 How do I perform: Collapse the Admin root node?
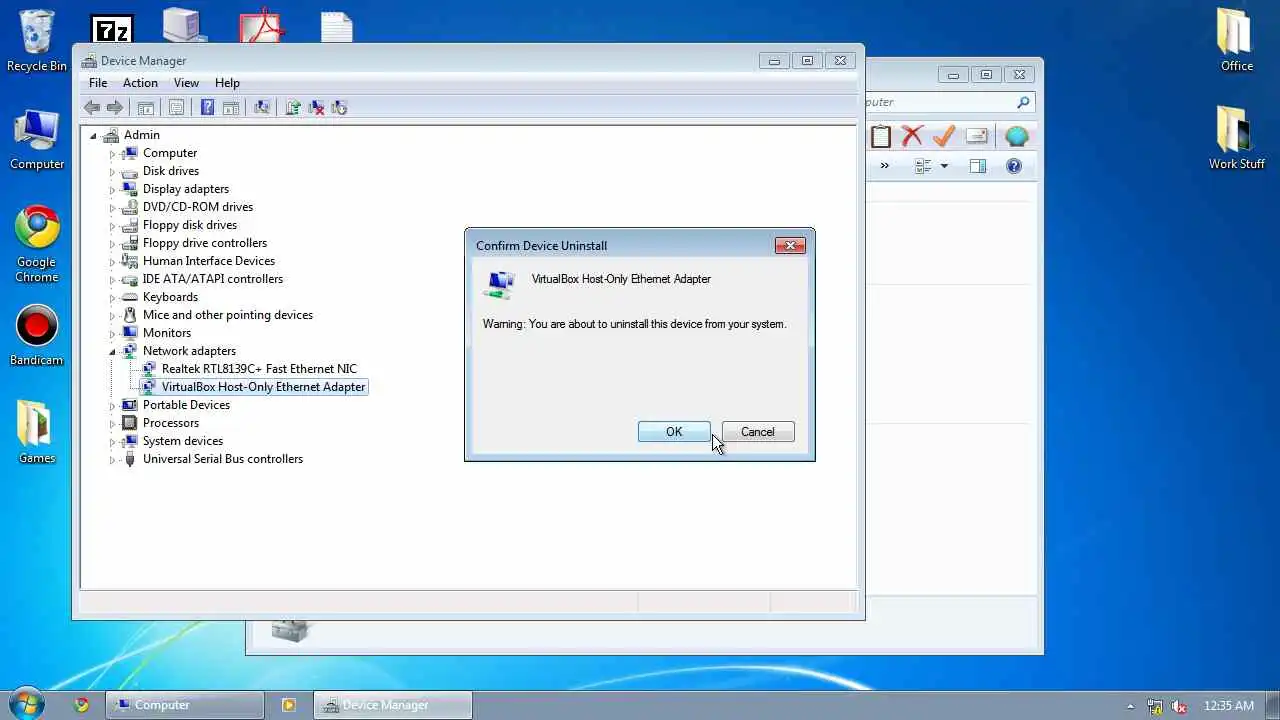pyautogui.click(x=94, y=136)
